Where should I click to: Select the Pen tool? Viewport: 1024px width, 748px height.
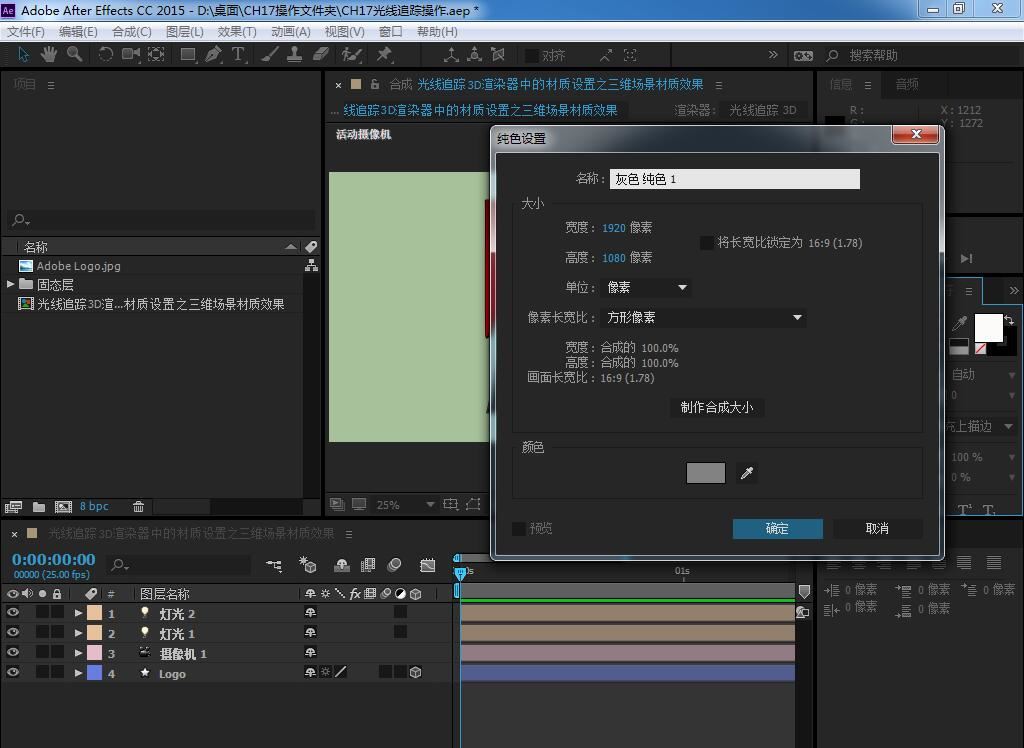tap(213, 55)
